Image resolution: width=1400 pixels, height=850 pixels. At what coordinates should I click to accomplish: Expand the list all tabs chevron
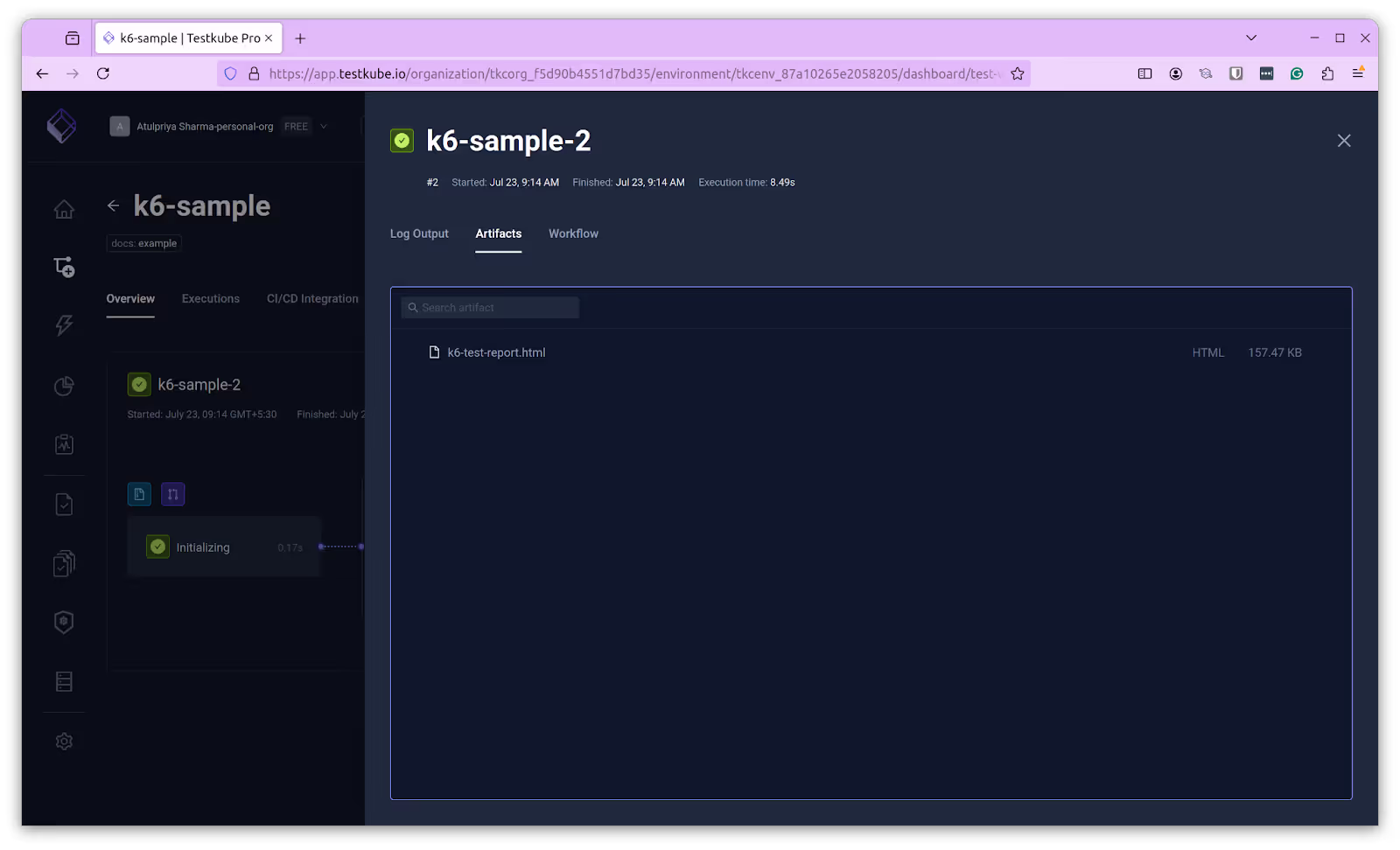(x=1251, y=38)
